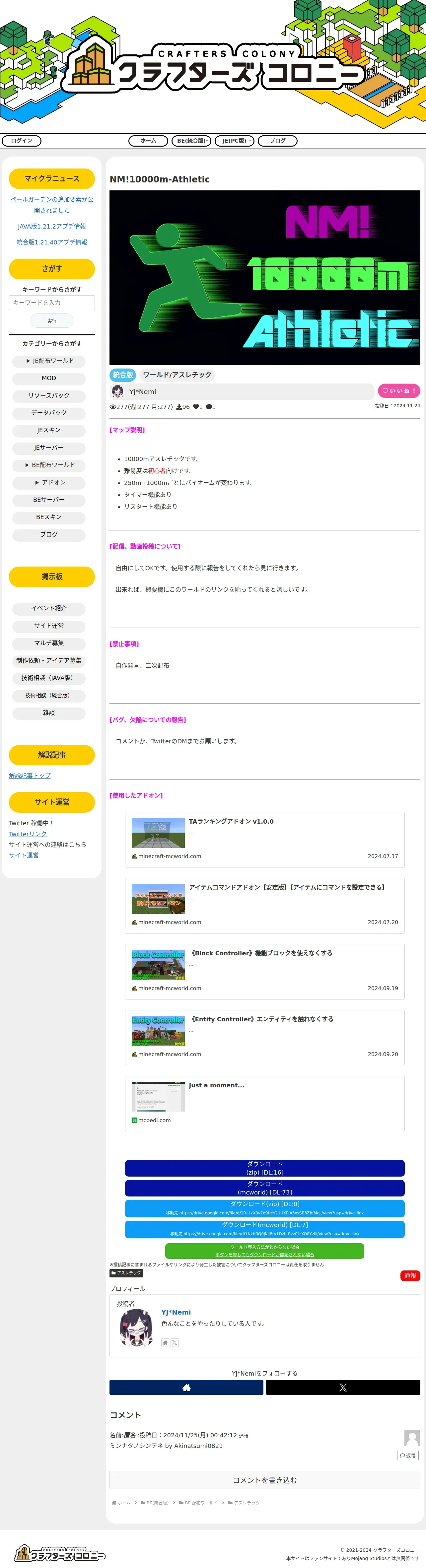Click the 返信 reply icon button
This screenshot has width=426, height=1568.
408,1456
